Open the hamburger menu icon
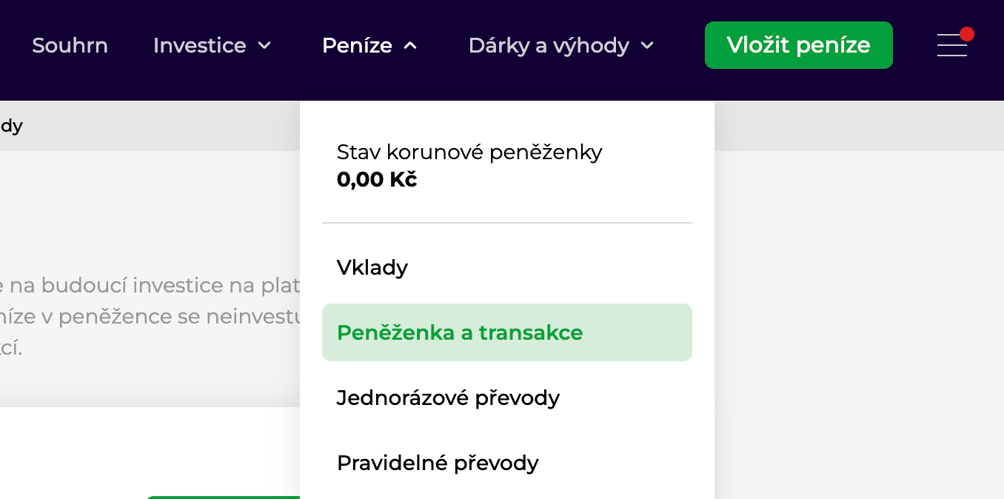 952,45
